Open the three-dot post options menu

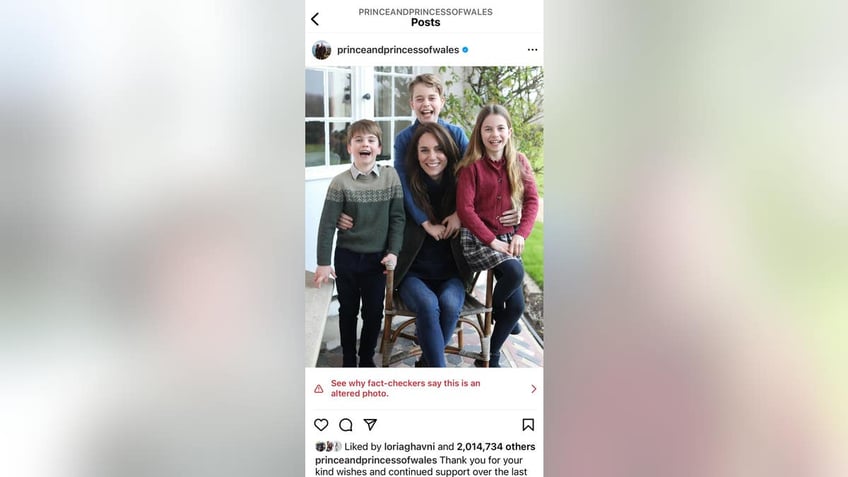[532, 50]
